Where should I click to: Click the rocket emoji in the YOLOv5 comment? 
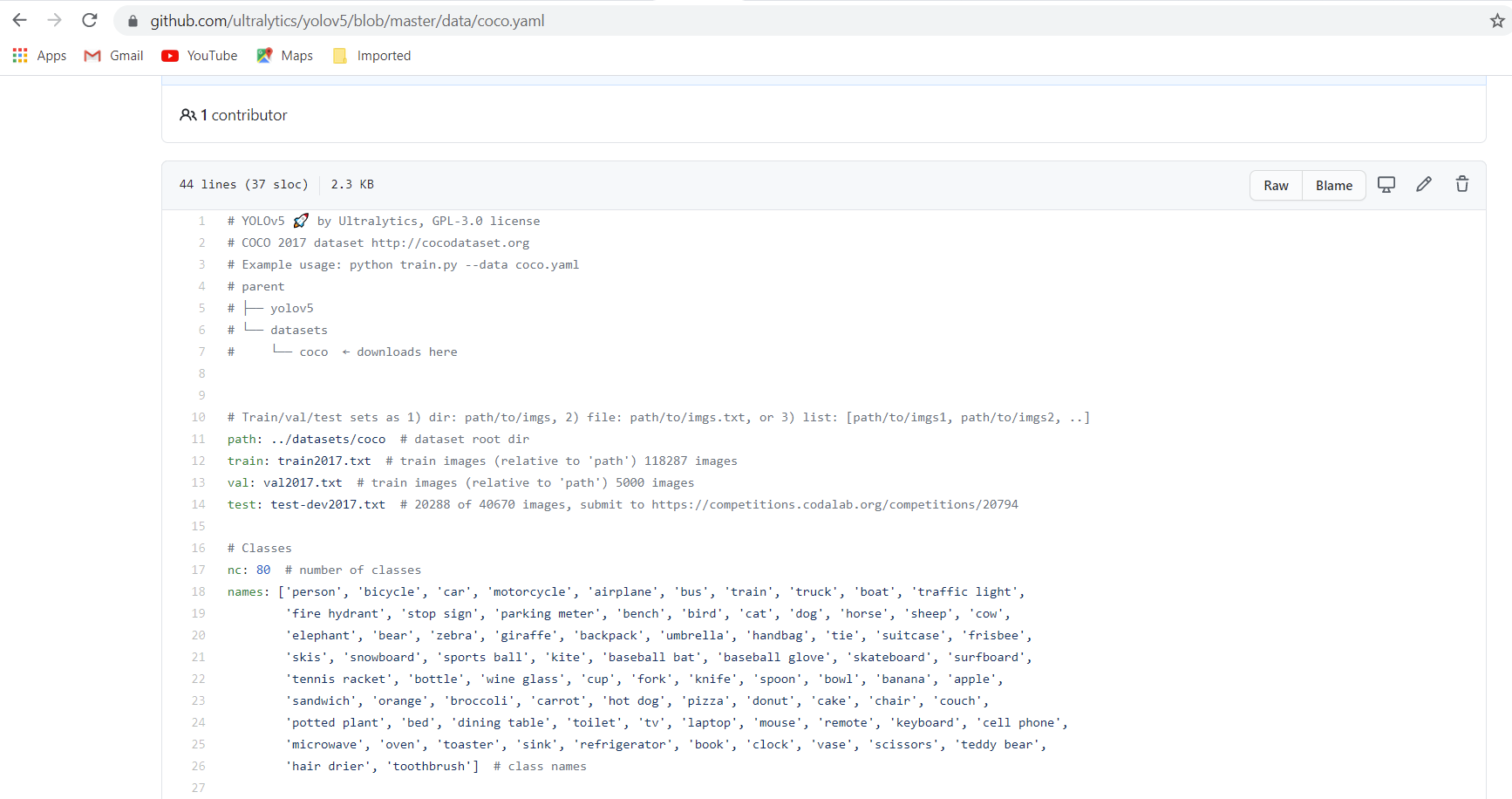coord(300,220)
